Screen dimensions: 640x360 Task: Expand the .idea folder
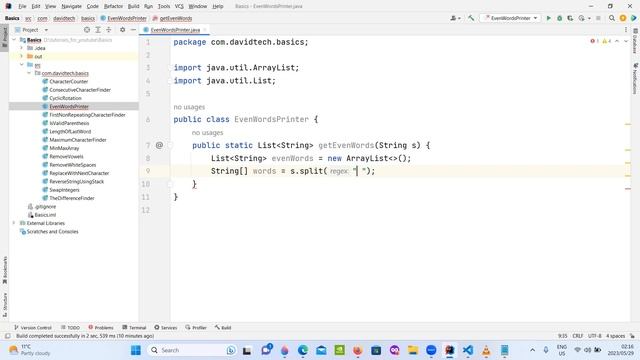tap(22, 48)
